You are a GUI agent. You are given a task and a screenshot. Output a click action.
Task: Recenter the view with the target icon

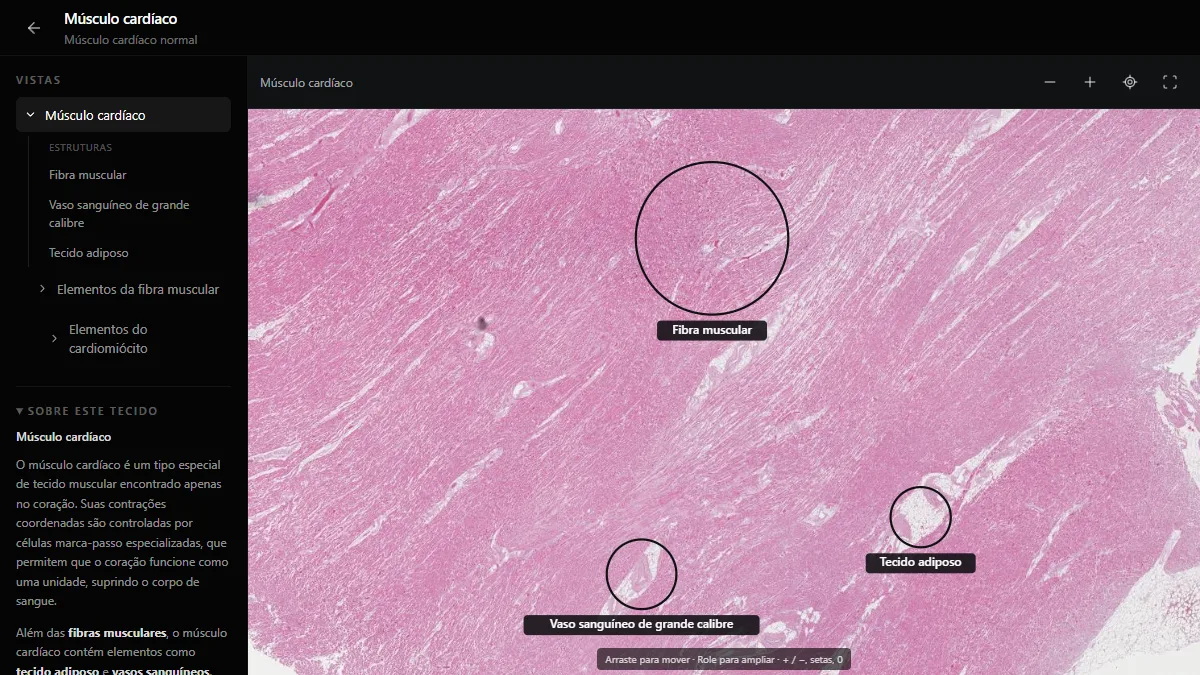[1130, 82]
